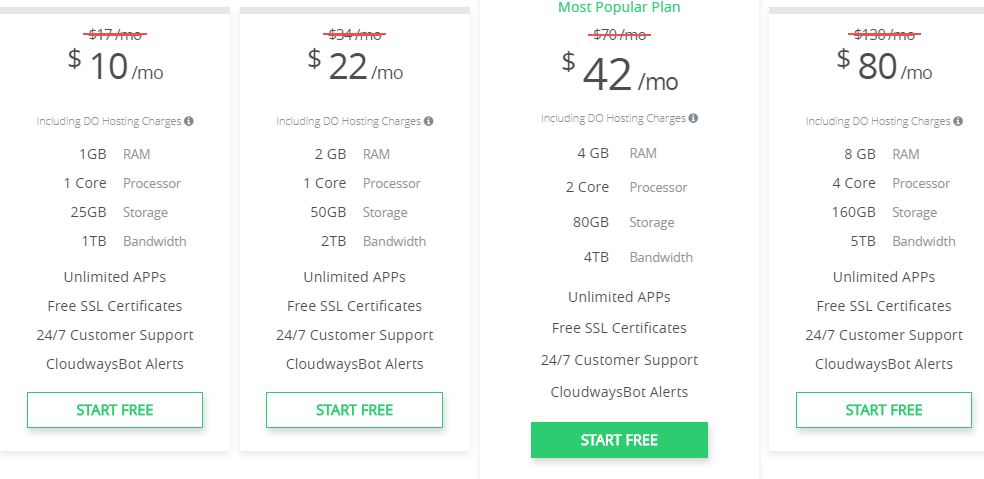The image size is (984, 479).
Task: Select the Most Popular Plan label
Action: [619, 8]
